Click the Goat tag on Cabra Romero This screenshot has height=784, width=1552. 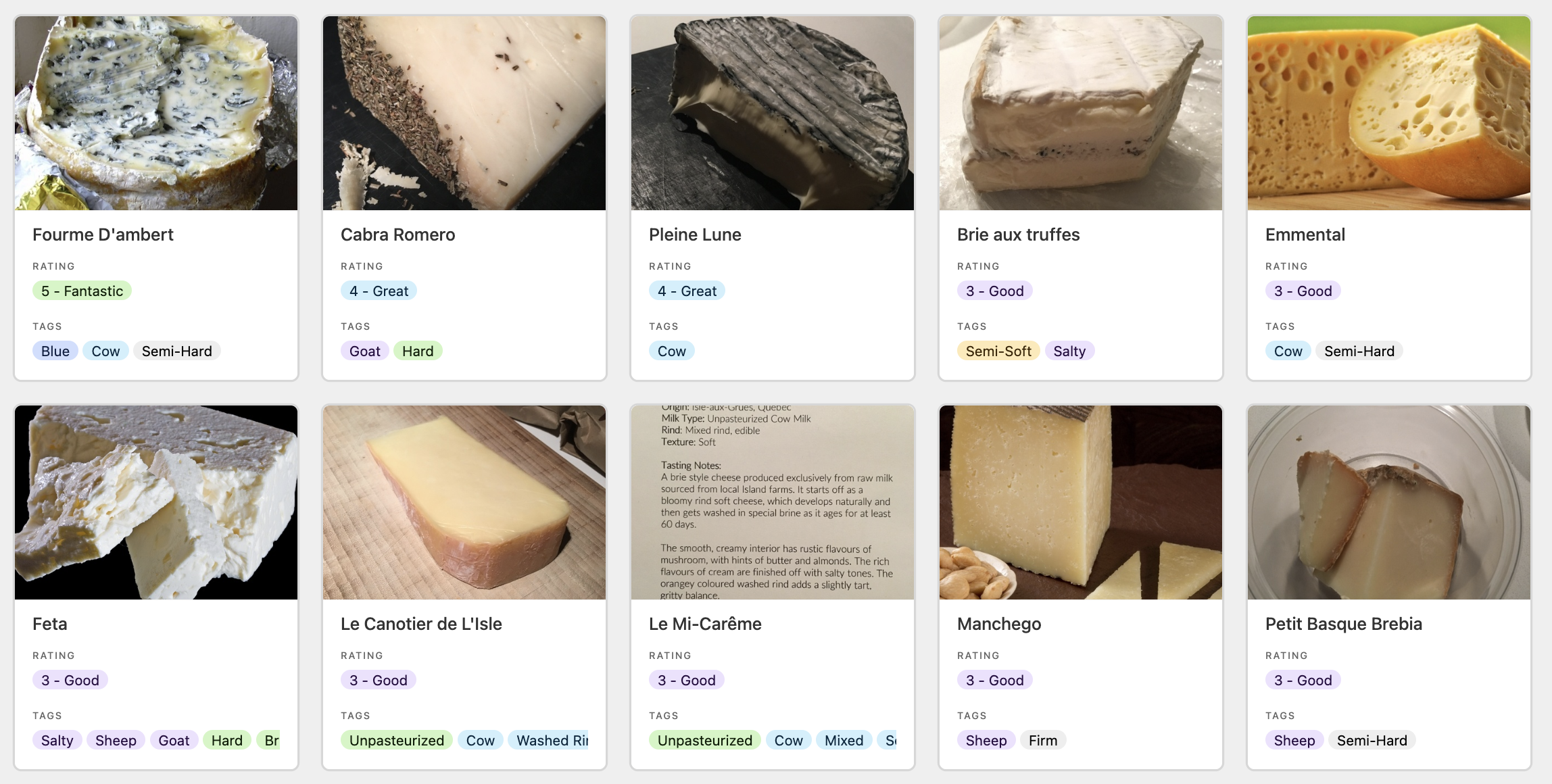point(365,351)
